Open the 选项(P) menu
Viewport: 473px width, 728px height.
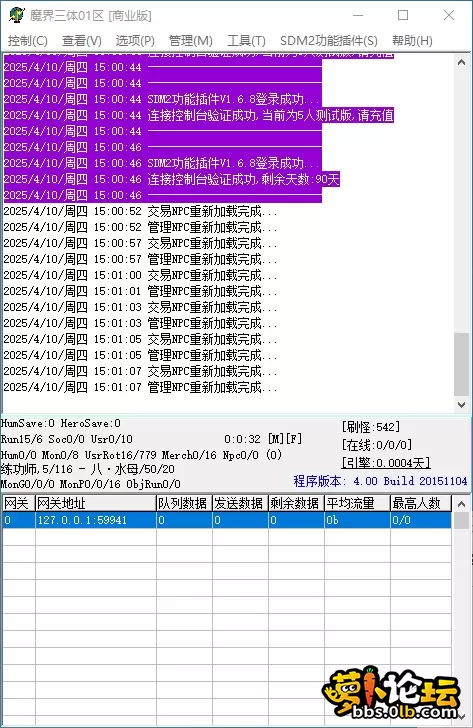tap(135, 41)
